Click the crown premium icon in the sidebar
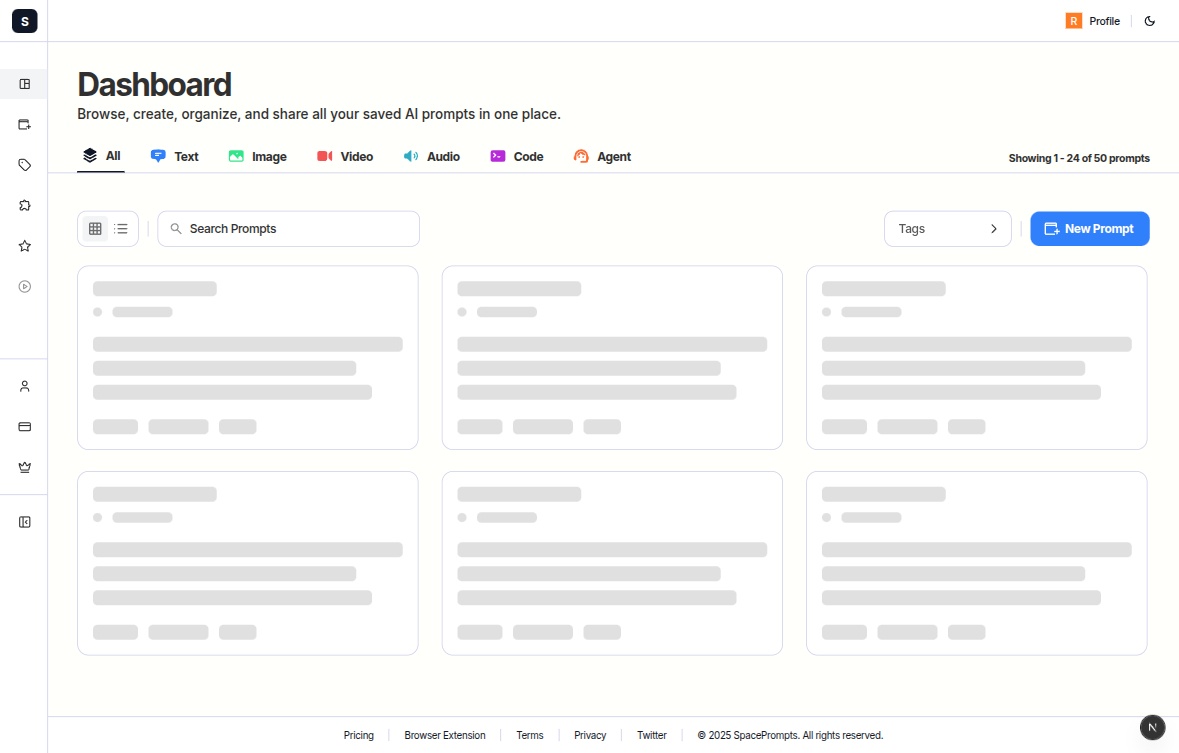 pyautogui.click(x=25, y=466)
